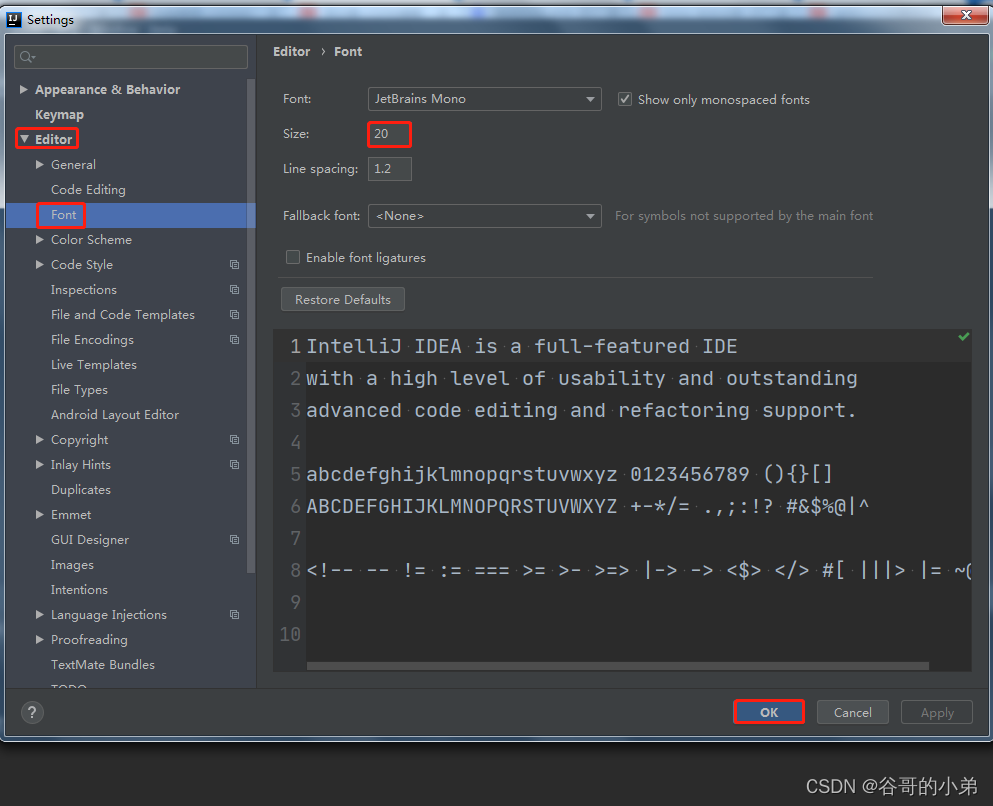Click the Line spacing input field
Viewport: 993px width, 806px height.
(389, 169)
